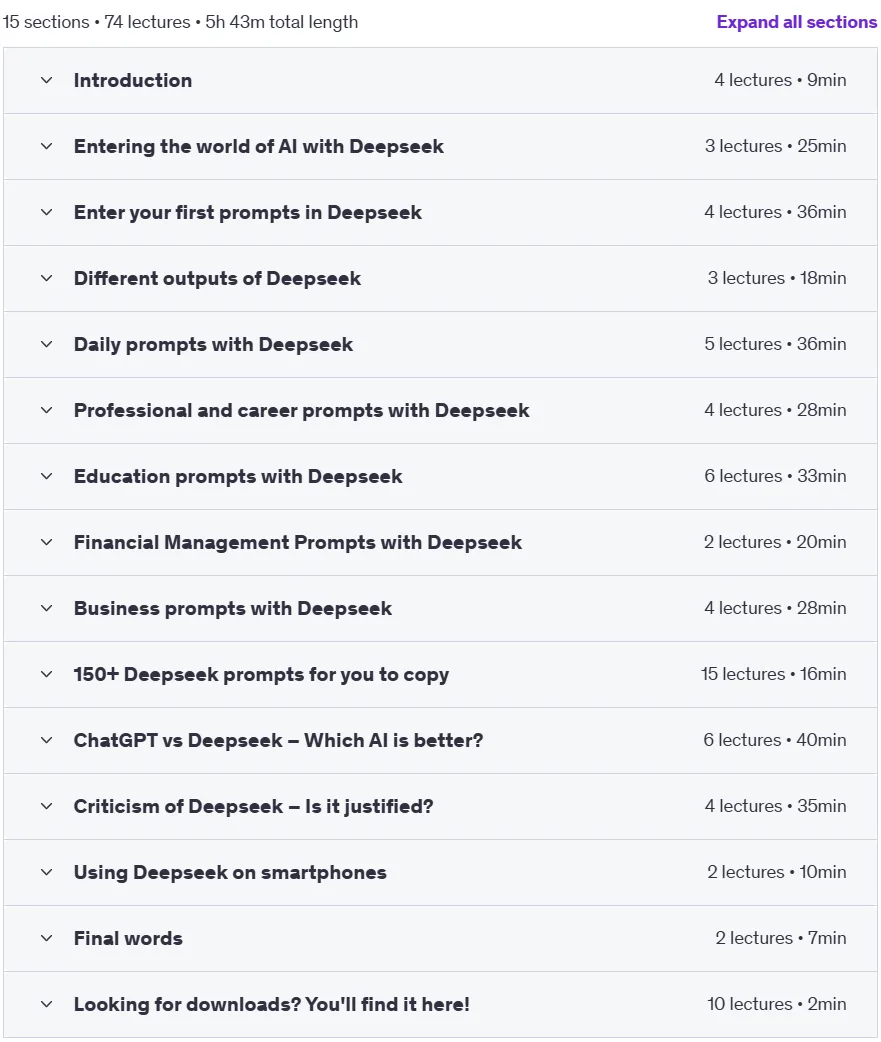Select Business prompts with Deepseek title
Image resolution: width=881 pixels, height=1042 pixels.
[233, 609]
